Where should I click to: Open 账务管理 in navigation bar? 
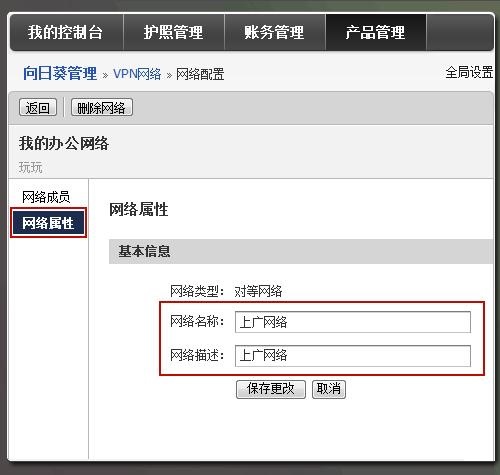(x=275, y=32)
